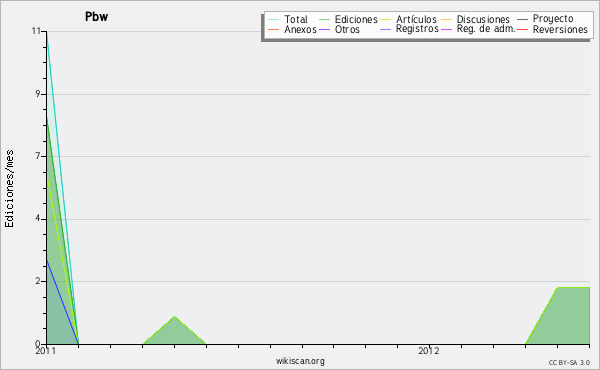
Task: Click the y-axis value '2'
Action: (38, 281)
